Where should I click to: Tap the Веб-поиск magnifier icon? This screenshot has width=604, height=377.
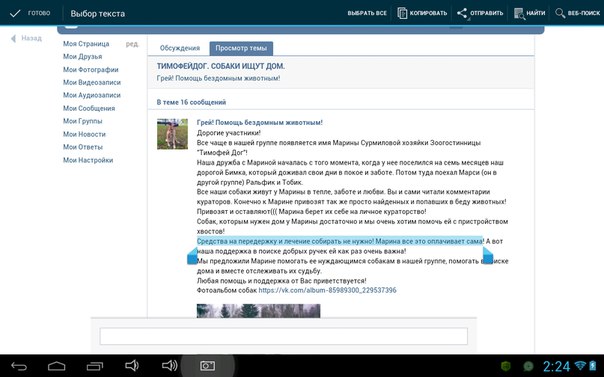[x=560, y=13]
